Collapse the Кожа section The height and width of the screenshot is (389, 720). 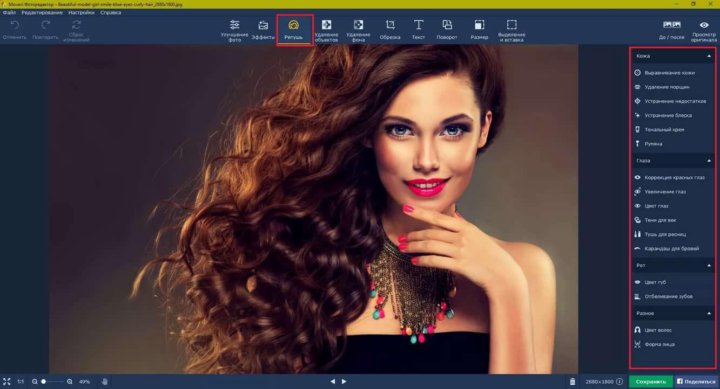click(x=709, y=56)
